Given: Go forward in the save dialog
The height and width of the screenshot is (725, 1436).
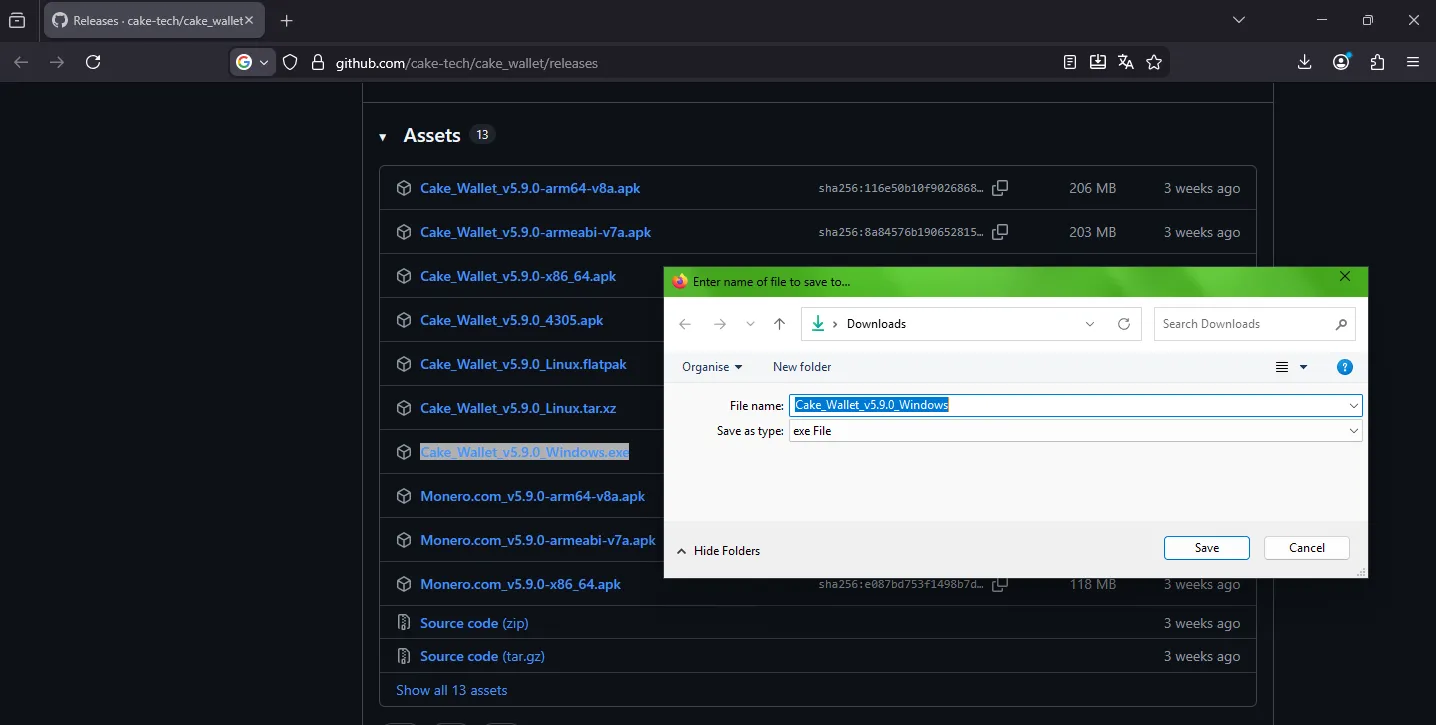Looking at the screenshot, I should tap(719, 324).
